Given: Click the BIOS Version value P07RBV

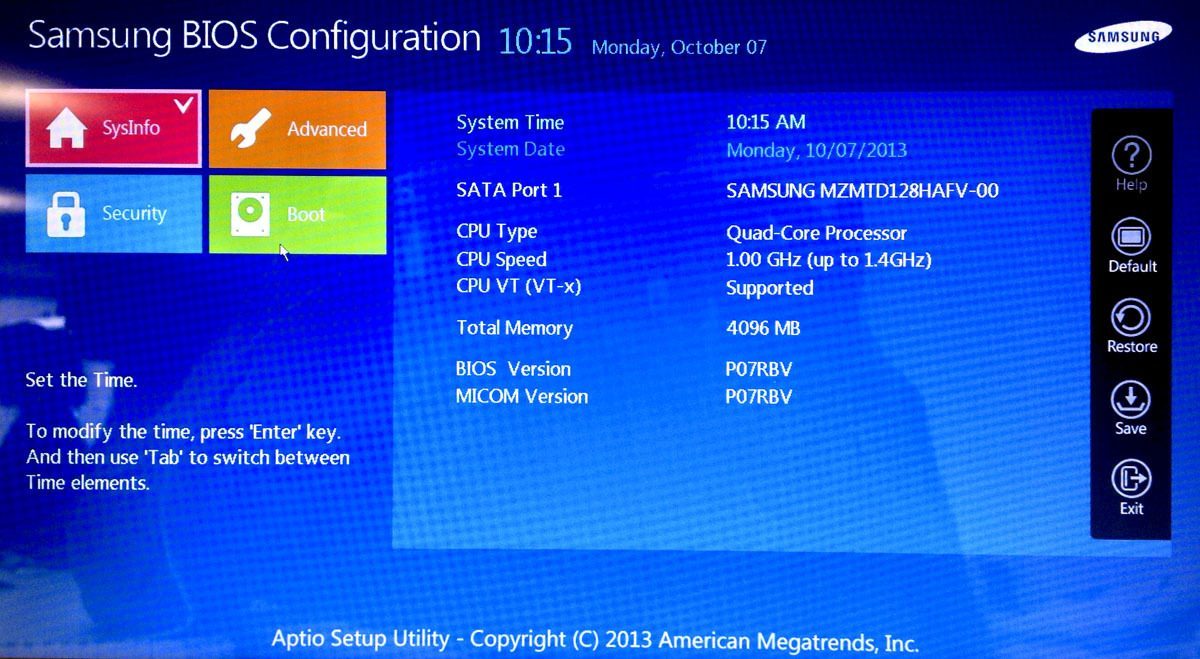Looking at the screenshot, I should 759,369.
